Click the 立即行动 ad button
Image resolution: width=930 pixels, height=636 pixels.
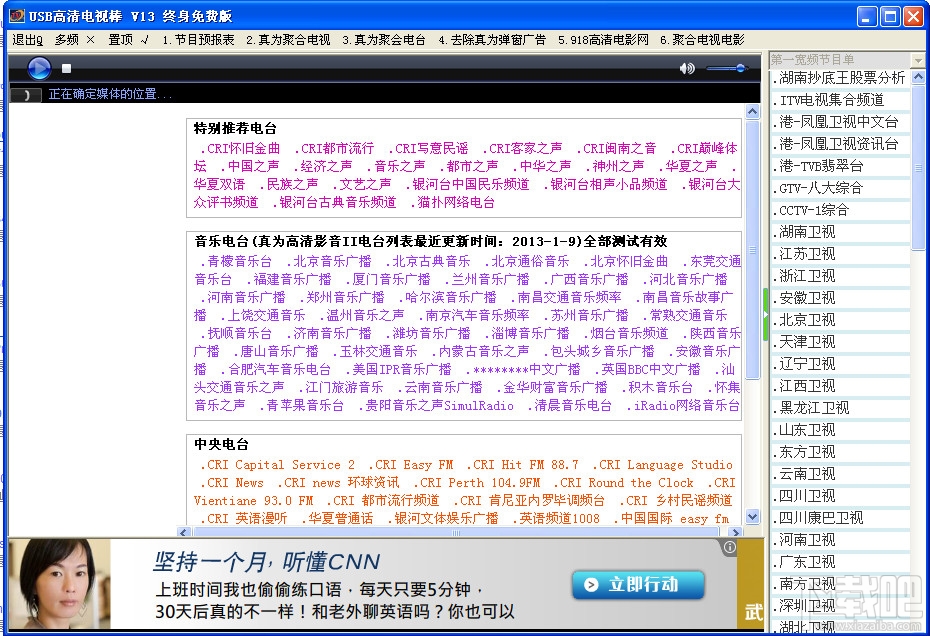click(638, 584)
